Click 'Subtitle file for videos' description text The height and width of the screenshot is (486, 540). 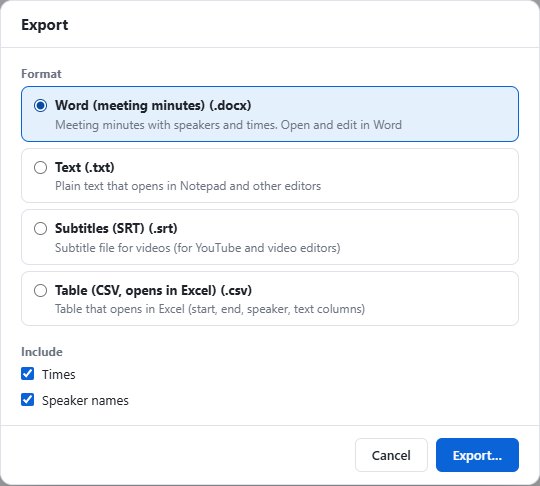[x=198, y=248]
